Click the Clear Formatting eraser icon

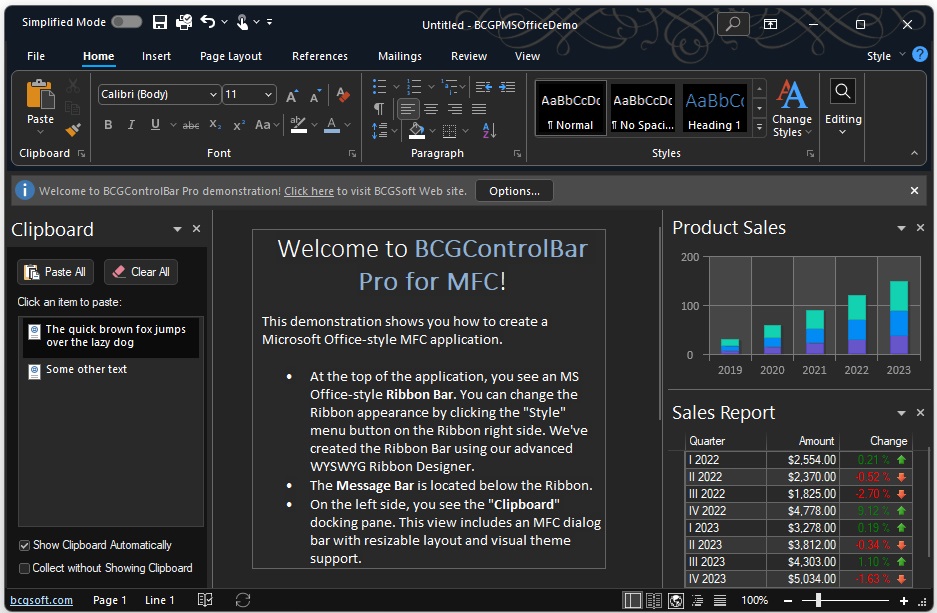343,95
